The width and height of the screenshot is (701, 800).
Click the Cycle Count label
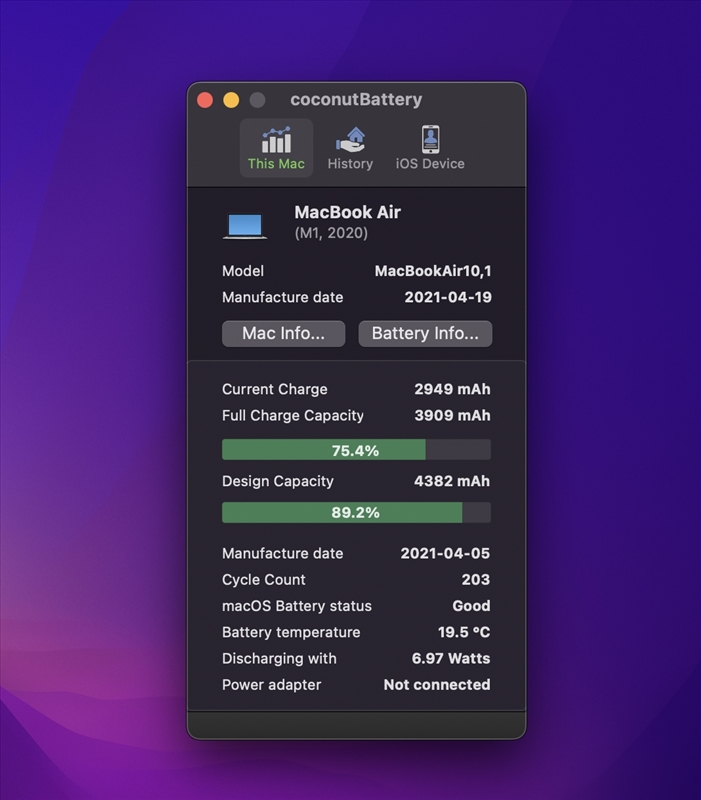click(x=263, y=580)
